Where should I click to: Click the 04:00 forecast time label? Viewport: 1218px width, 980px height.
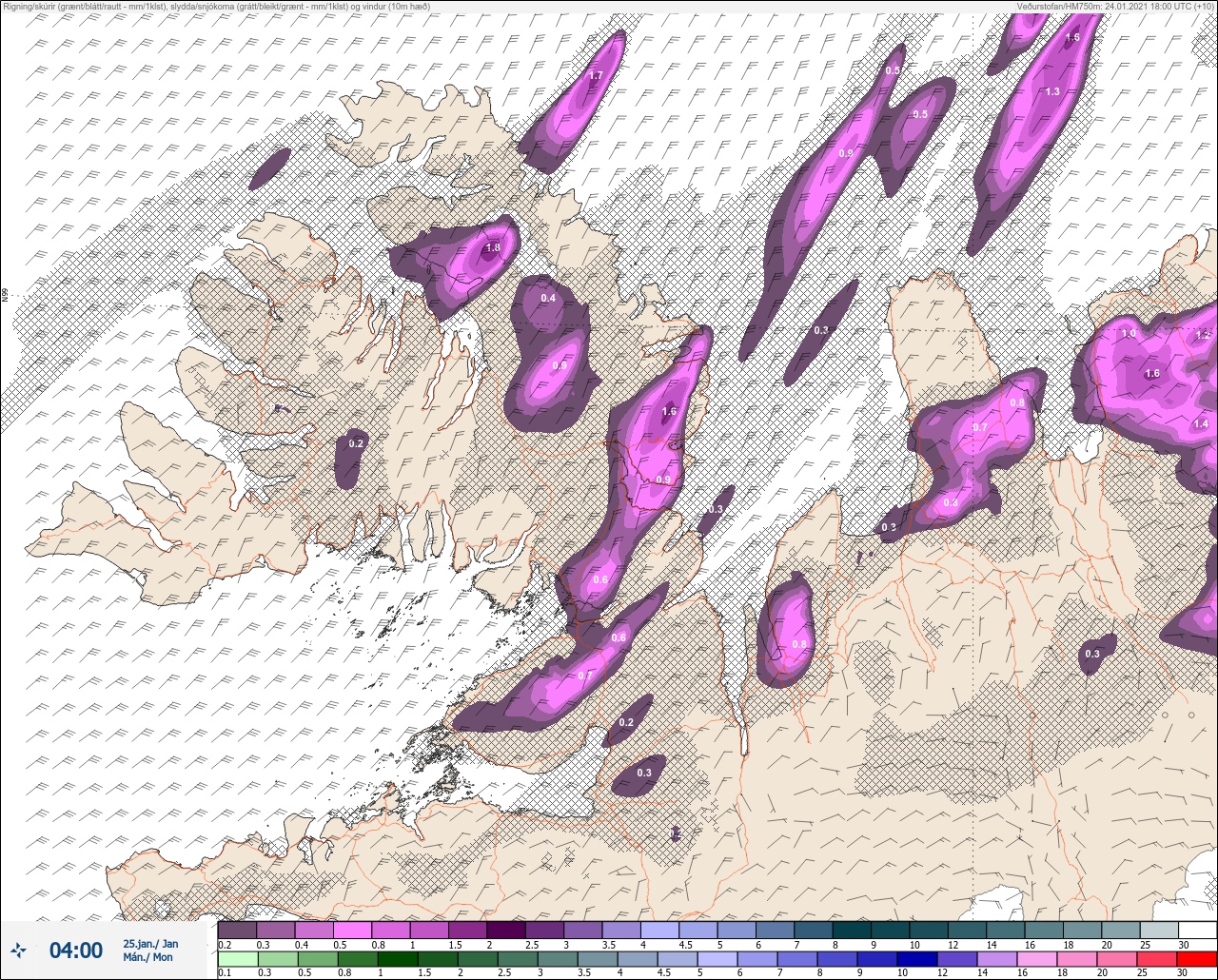(x=75, y=950)
